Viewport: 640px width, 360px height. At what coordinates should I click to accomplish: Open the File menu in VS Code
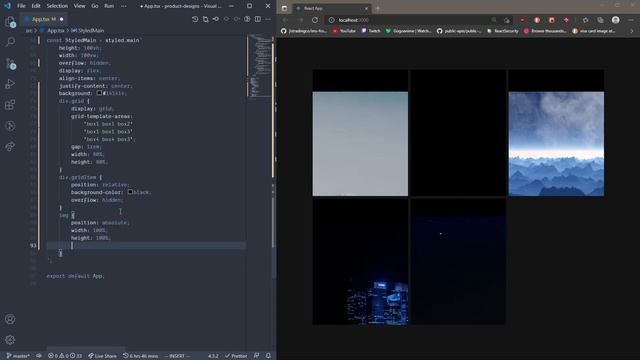pos(21,6)
